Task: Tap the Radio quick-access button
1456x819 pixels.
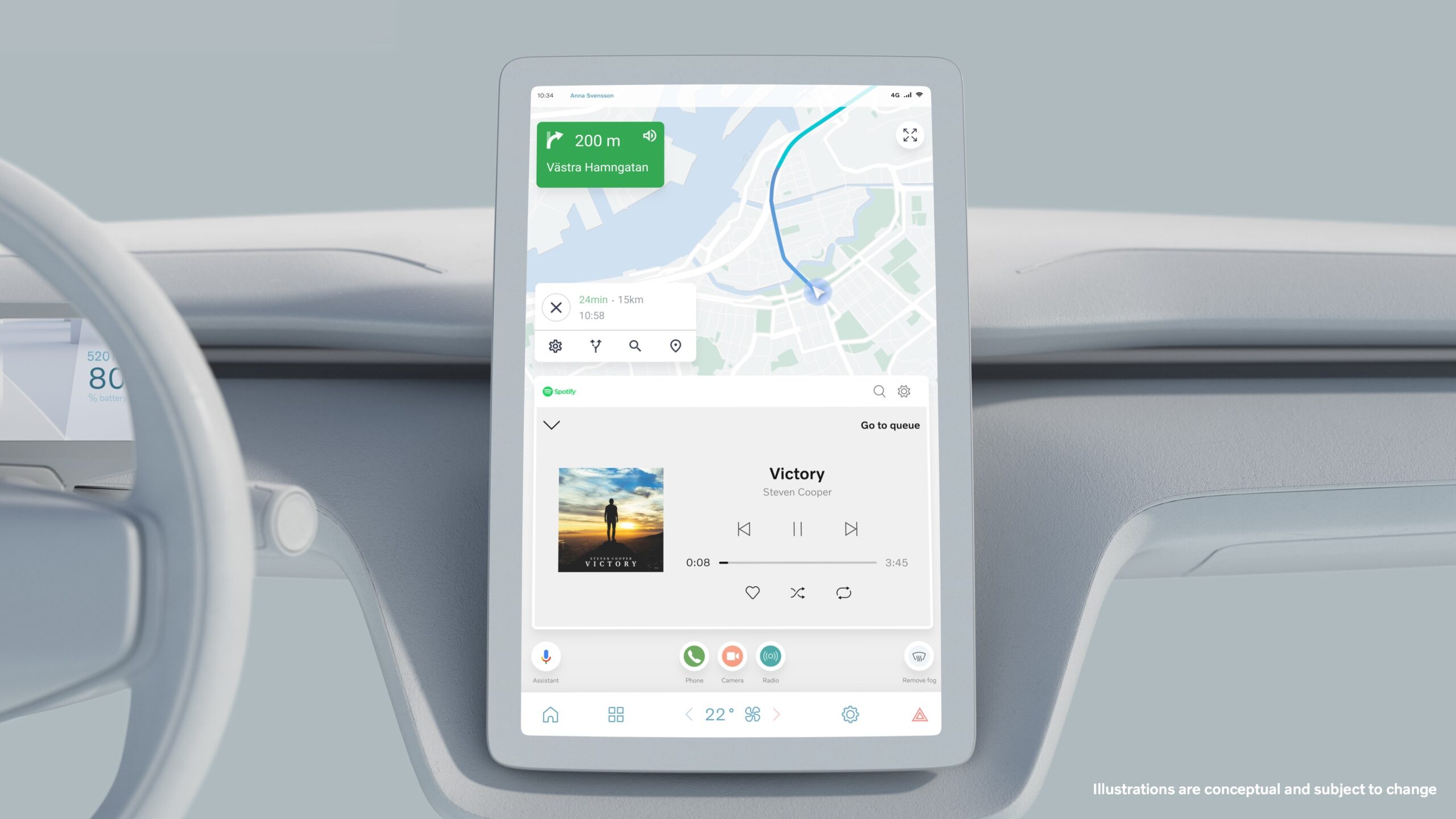Action: (770, 657)
